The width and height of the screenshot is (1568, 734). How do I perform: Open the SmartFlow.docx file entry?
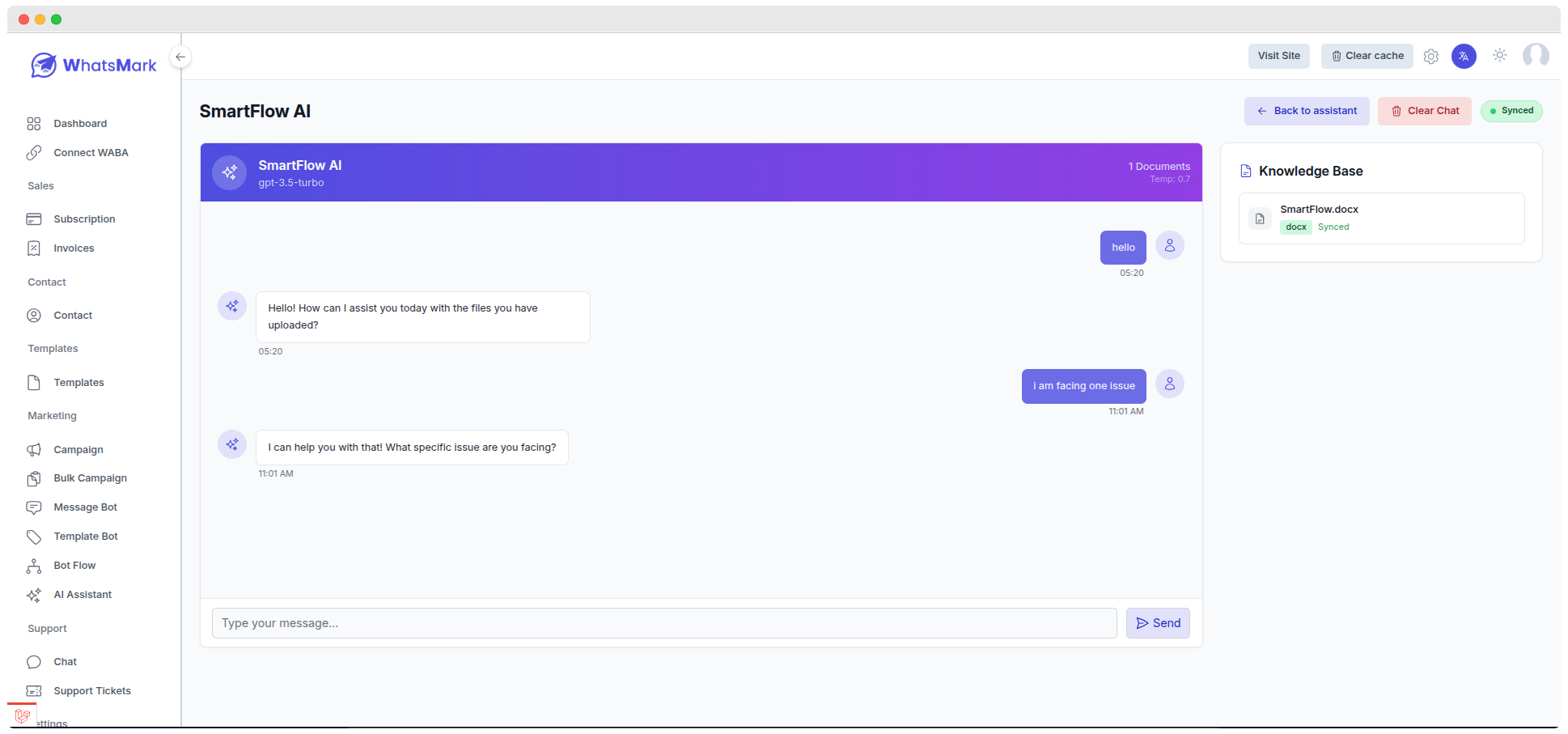click(1382, 219)
